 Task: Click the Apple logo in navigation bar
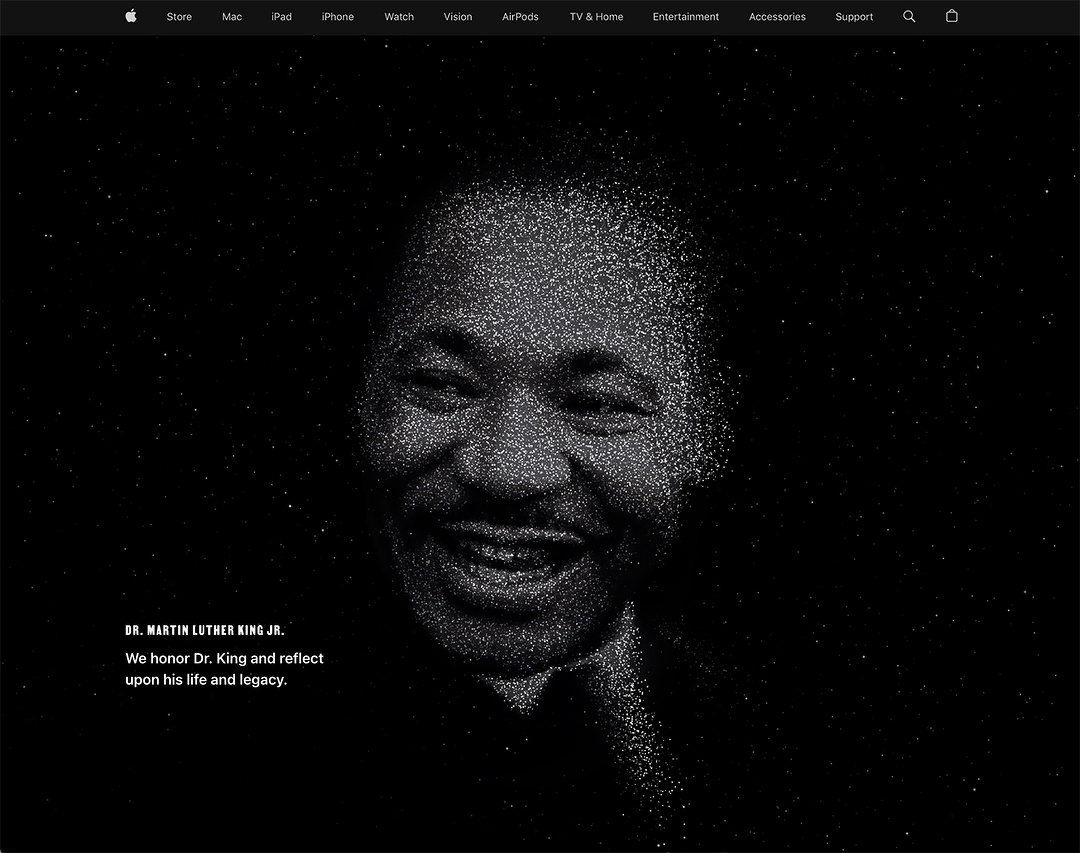point(131,16)
